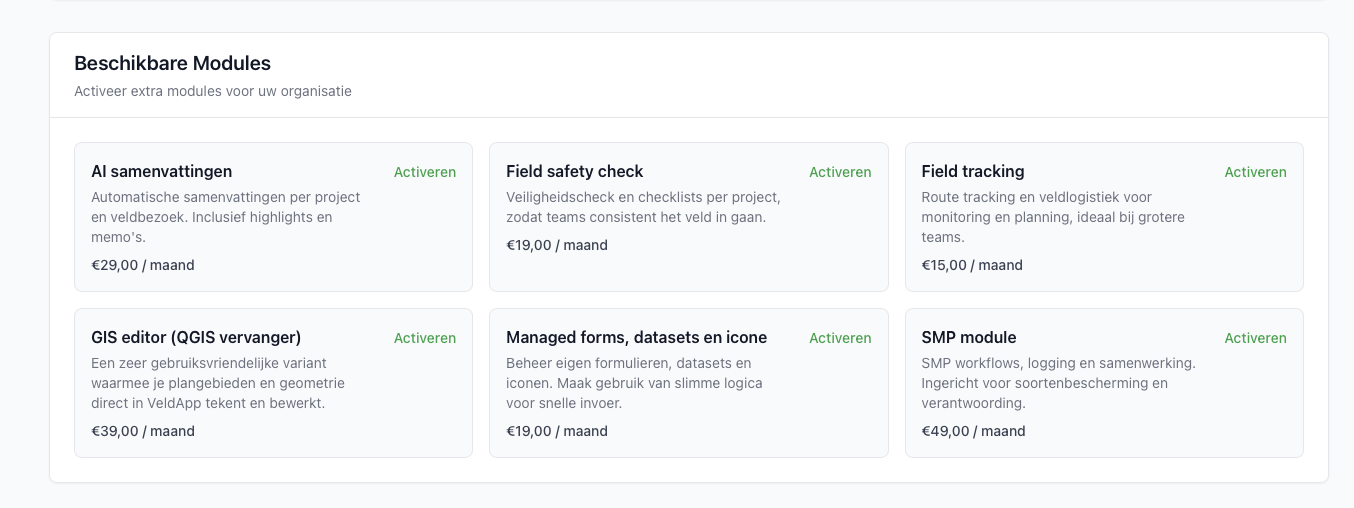Click the GIS editor (QGIS vervanger) title
1354x508 pixels.
(196, 337)
